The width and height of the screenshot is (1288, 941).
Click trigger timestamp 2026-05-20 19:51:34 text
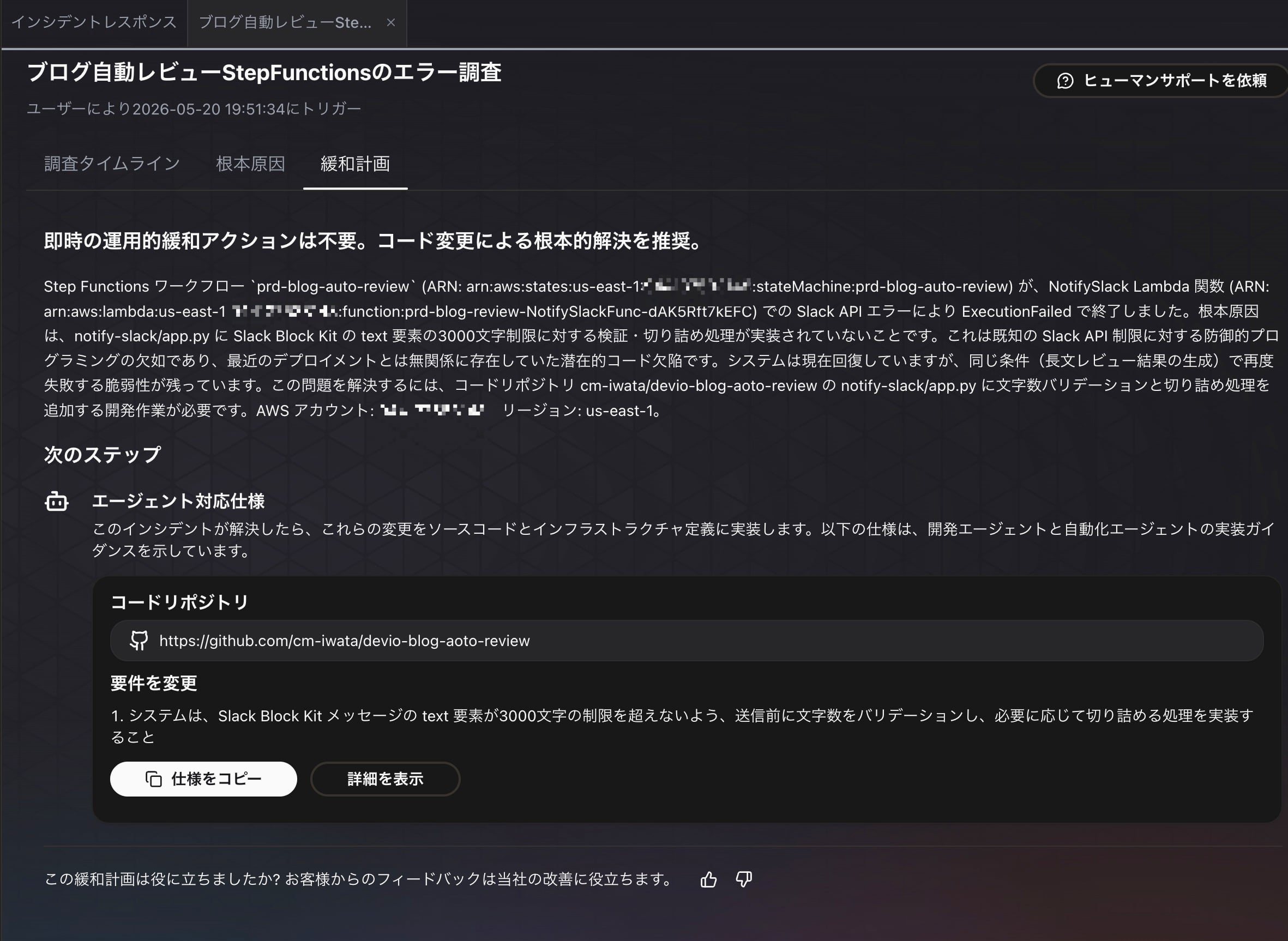pyautogui.click(x=208, y=109)
